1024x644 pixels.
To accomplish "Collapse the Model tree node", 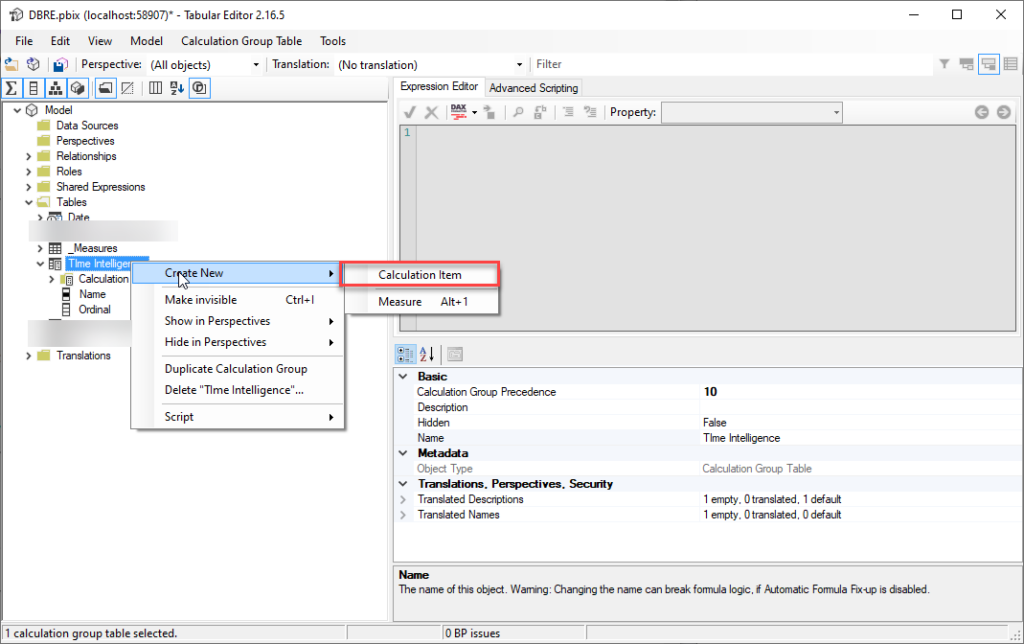I will (x=18, y=110).
